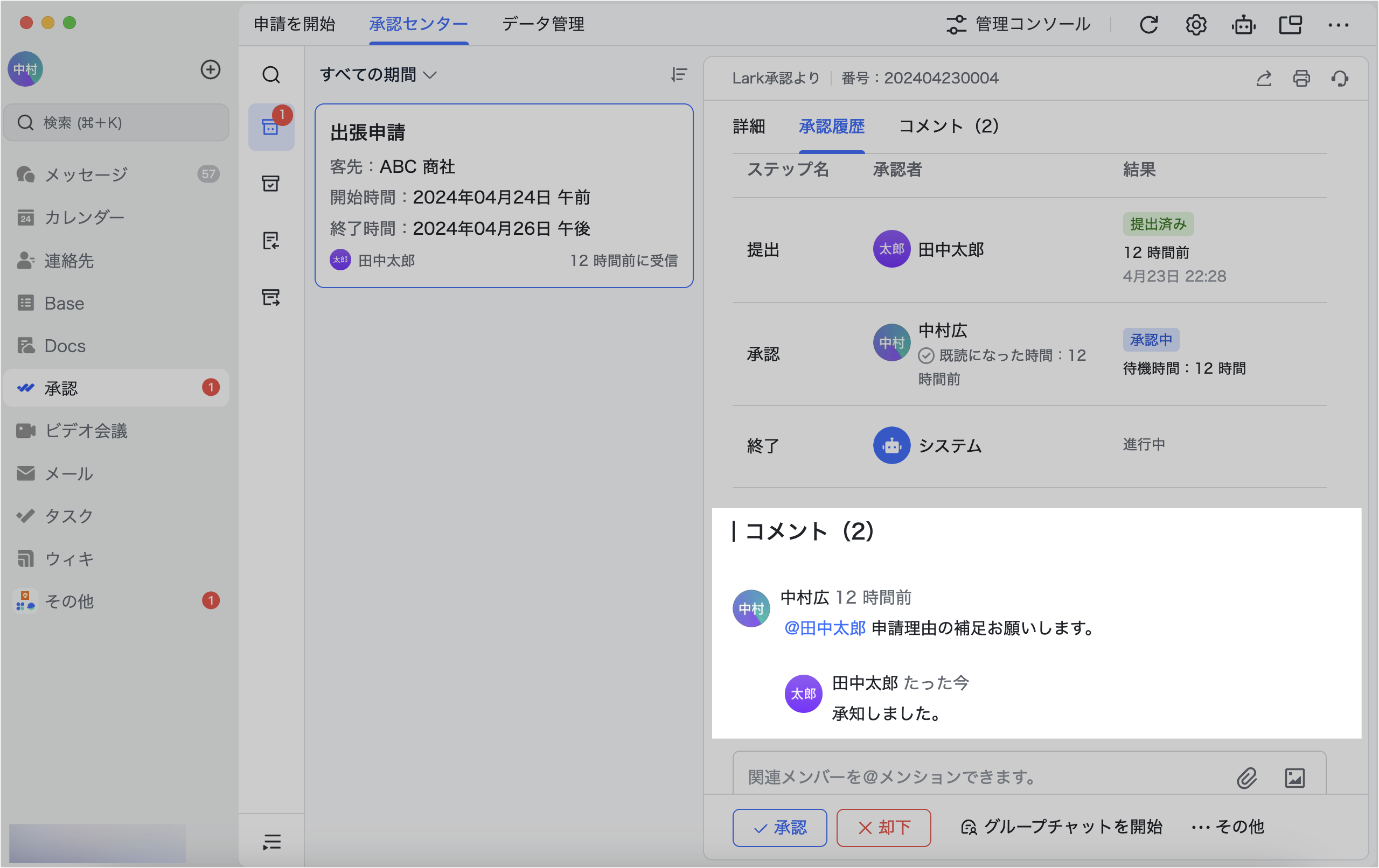Open the bot assistant icon
This screenshot has height=868, width=1379.
pos(1243,24)
